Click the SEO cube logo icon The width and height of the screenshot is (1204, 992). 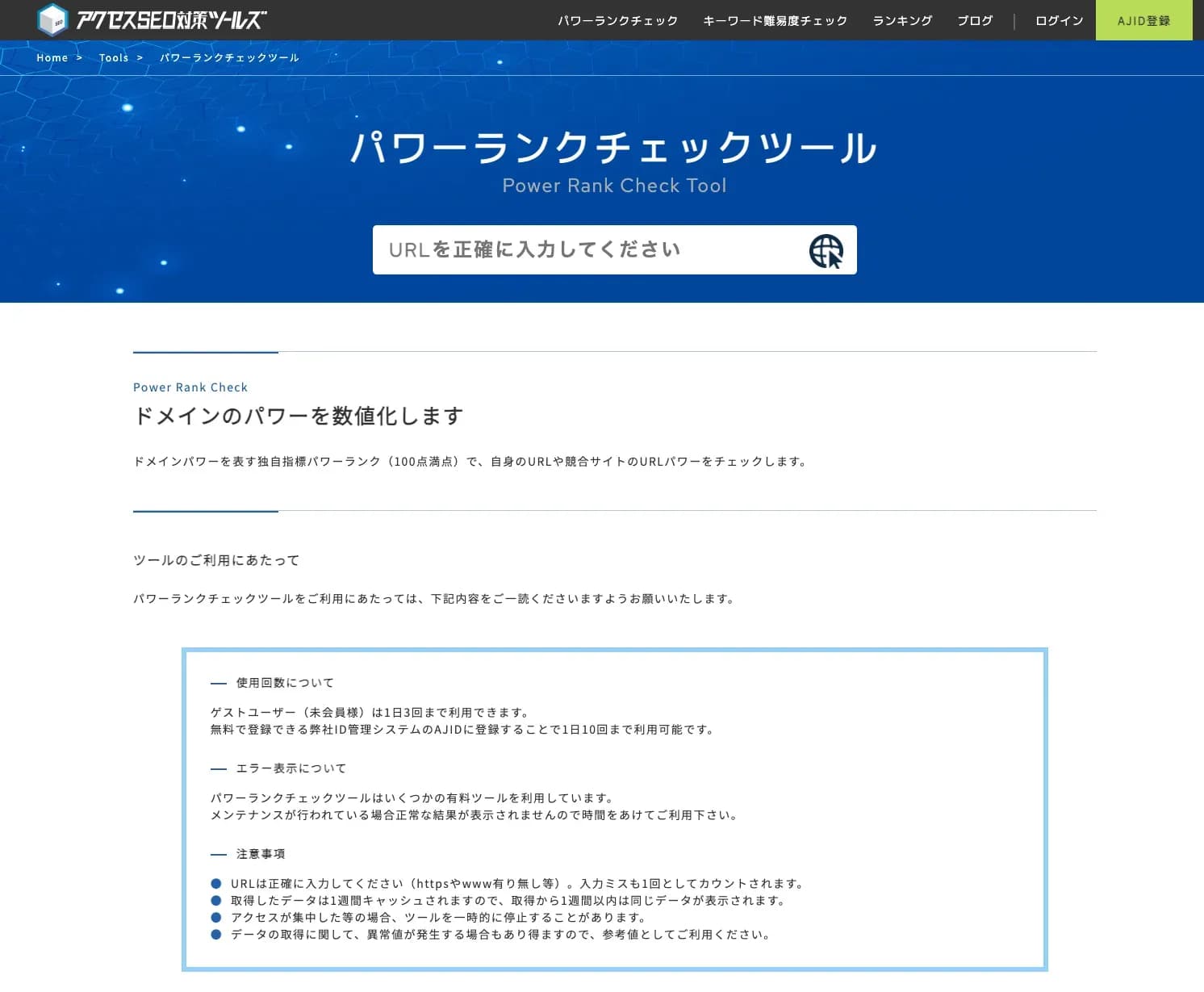point(54,17)
